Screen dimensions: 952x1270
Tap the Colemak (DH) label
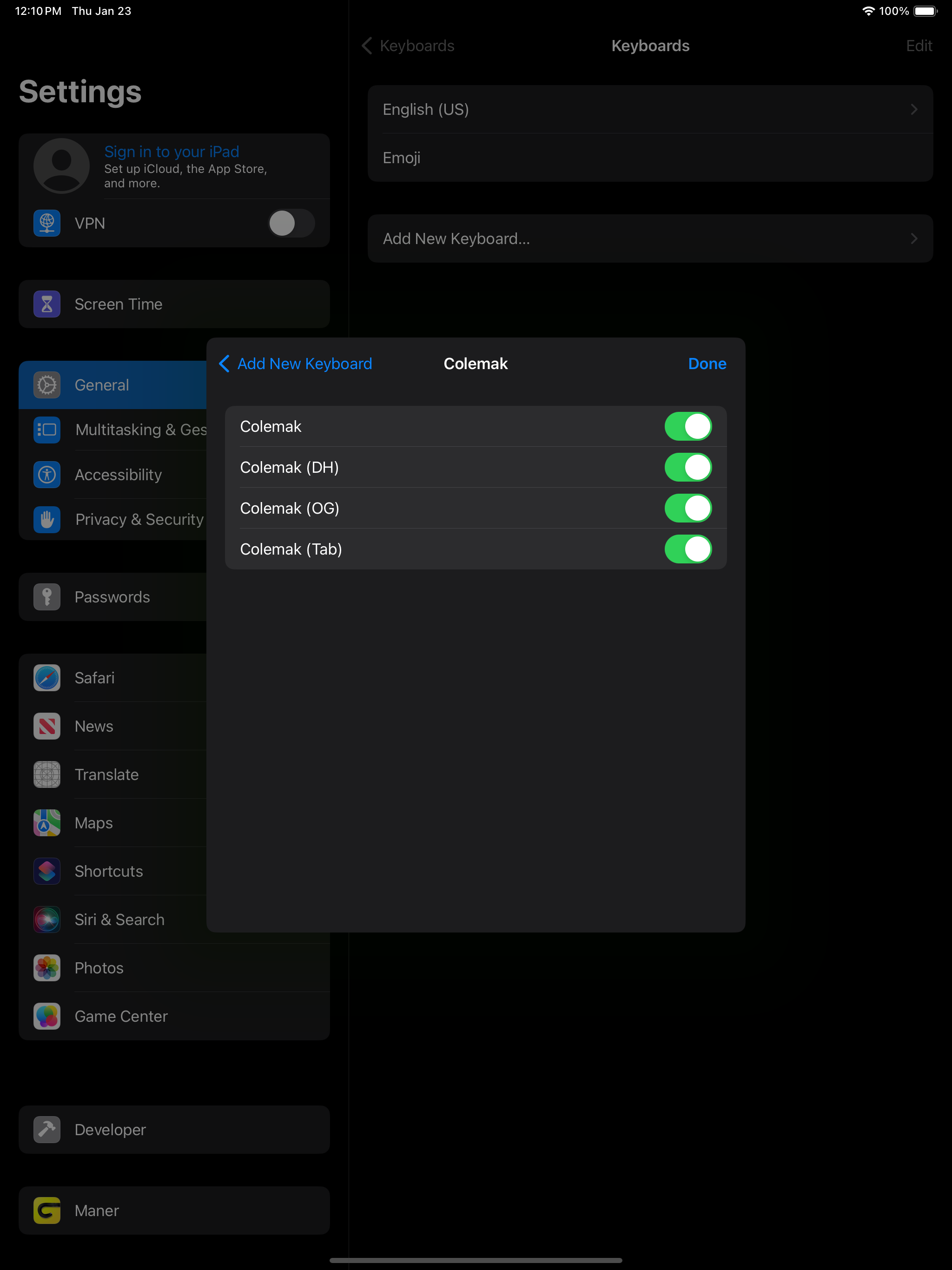(x=290, y=467)
